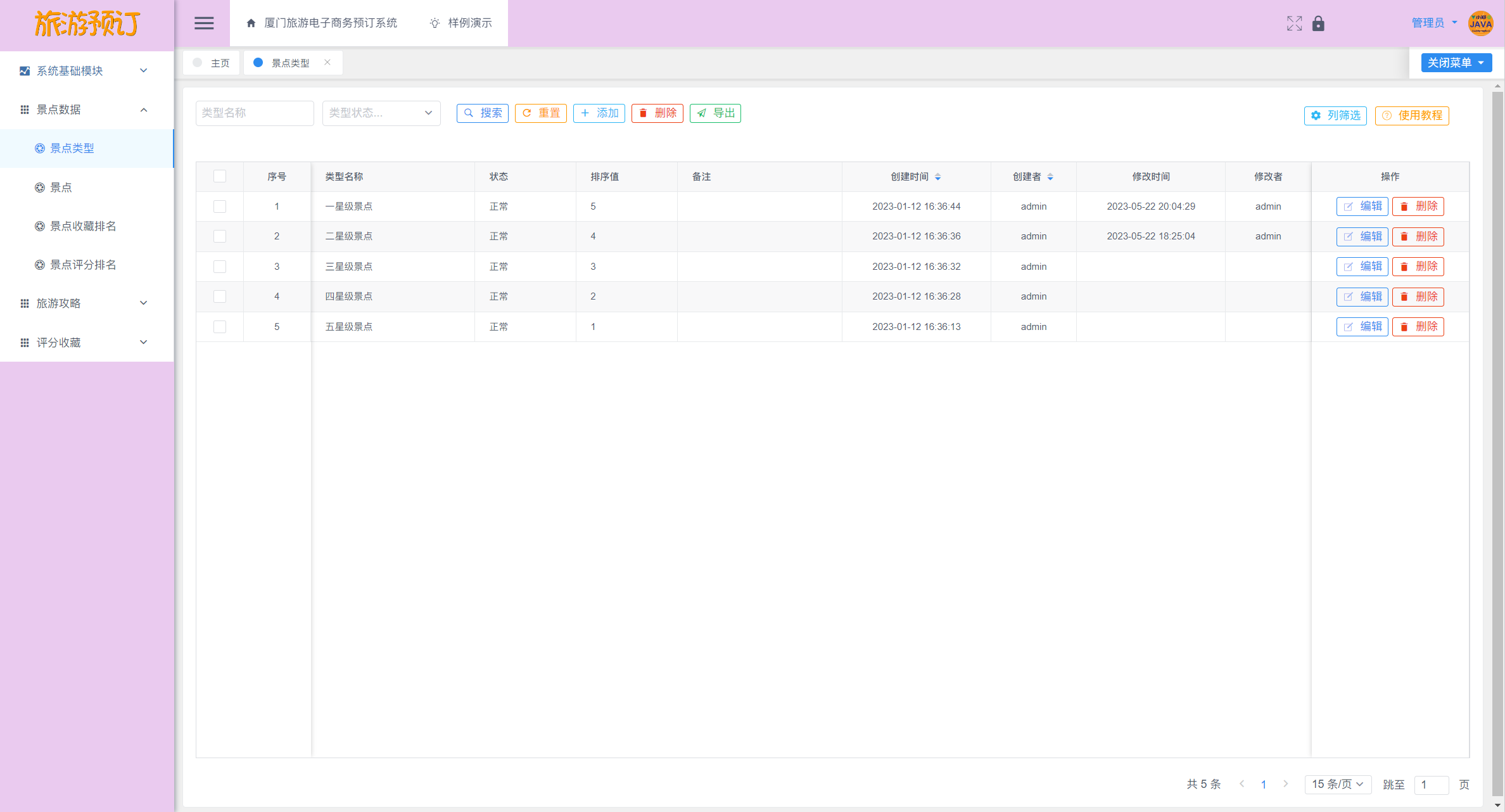Click the 添加 add button
The image size is (1505, 812).
pyautogui.click(x=599, y=113)
